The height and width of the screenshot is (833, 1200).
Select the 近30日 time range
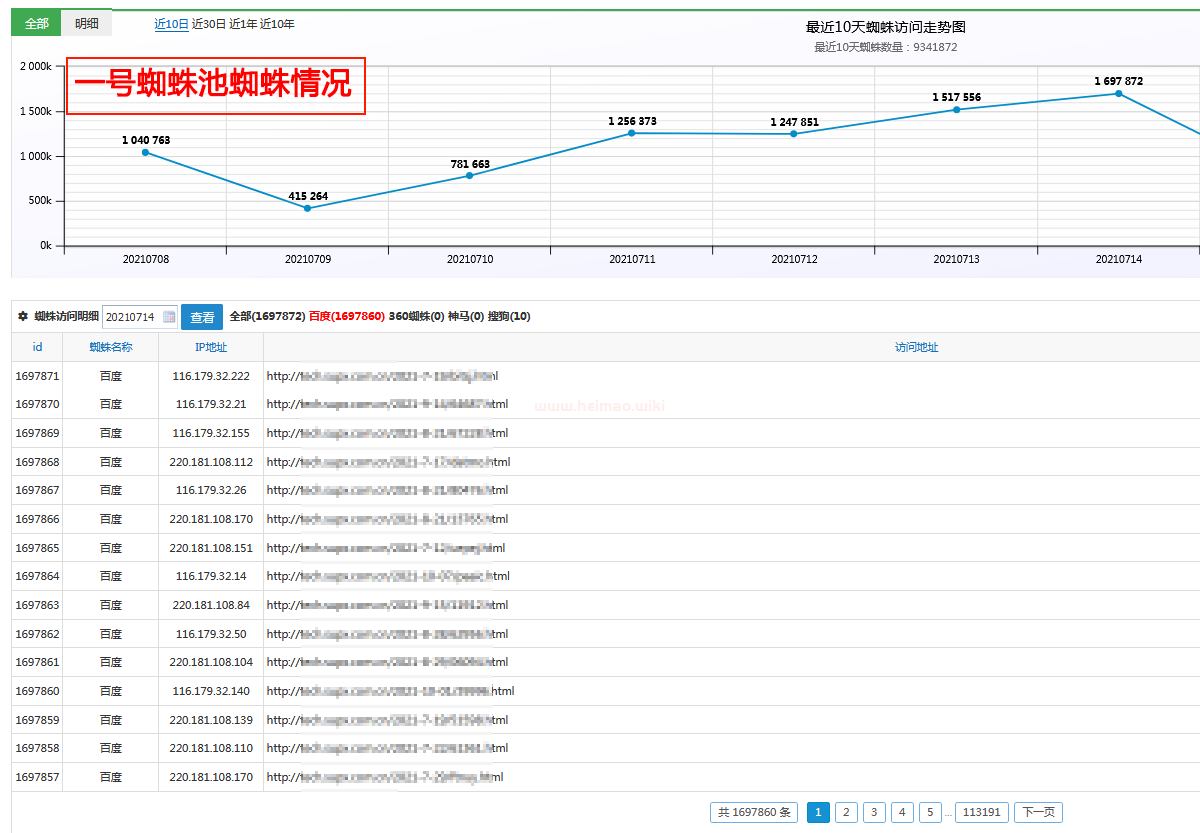[208, 24]
